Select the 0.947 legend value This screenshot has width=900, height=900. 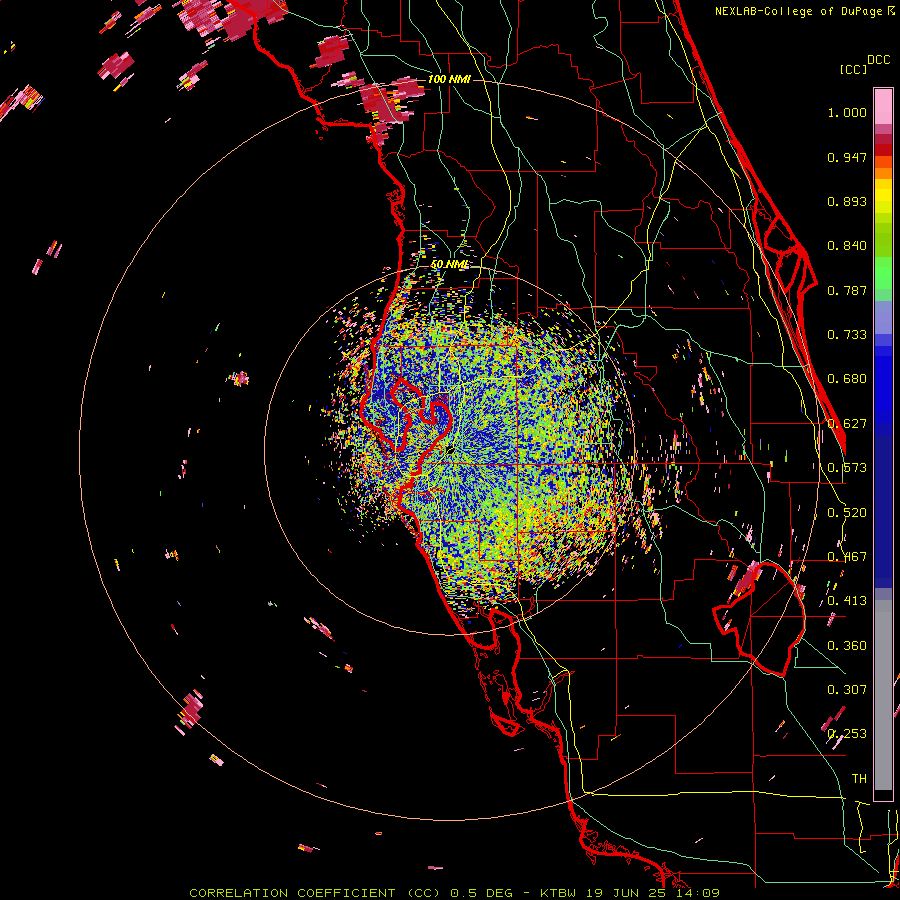coord(847,157)
